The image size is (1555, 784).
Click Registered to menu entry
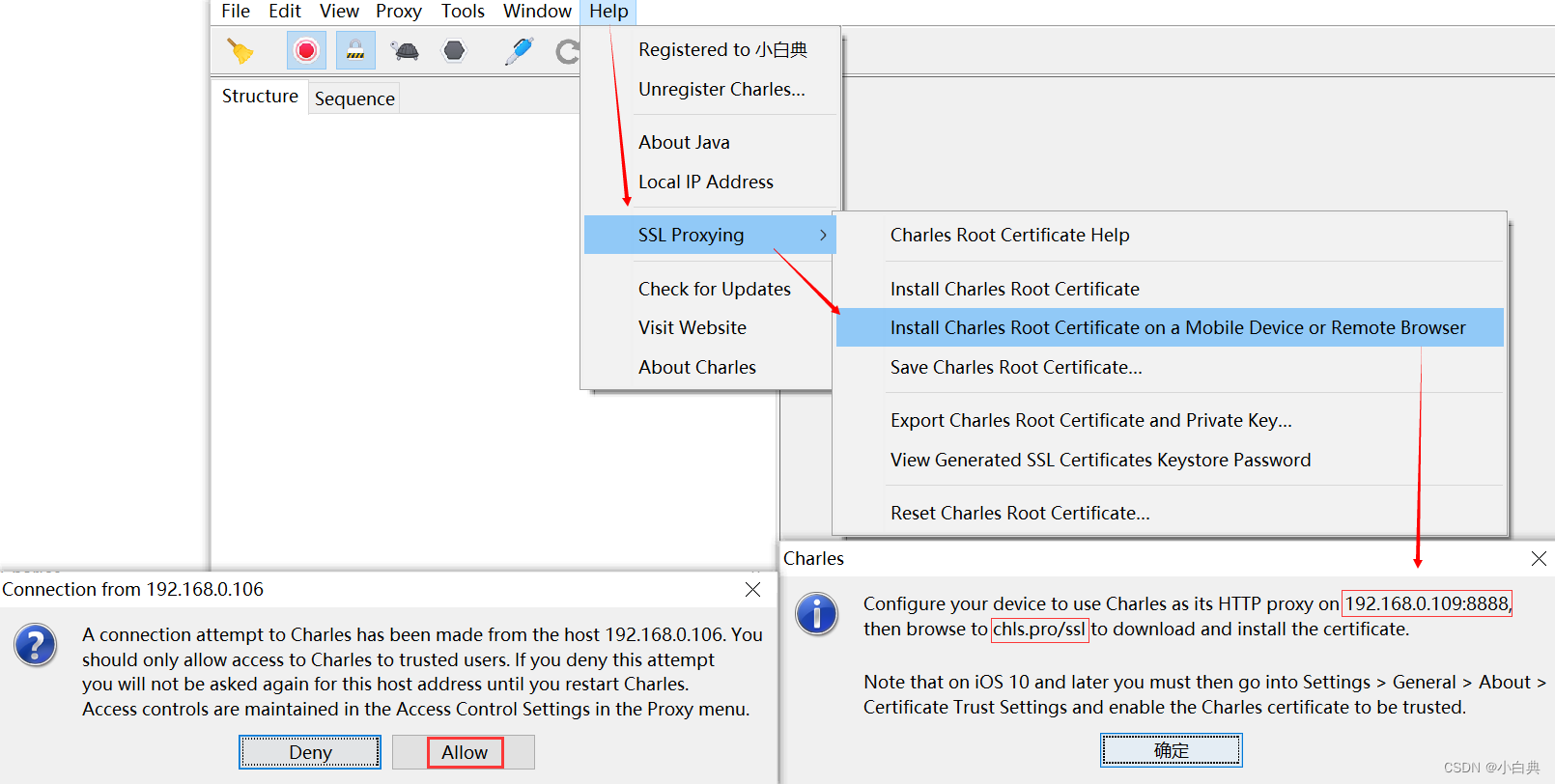(x=711, y=50)
